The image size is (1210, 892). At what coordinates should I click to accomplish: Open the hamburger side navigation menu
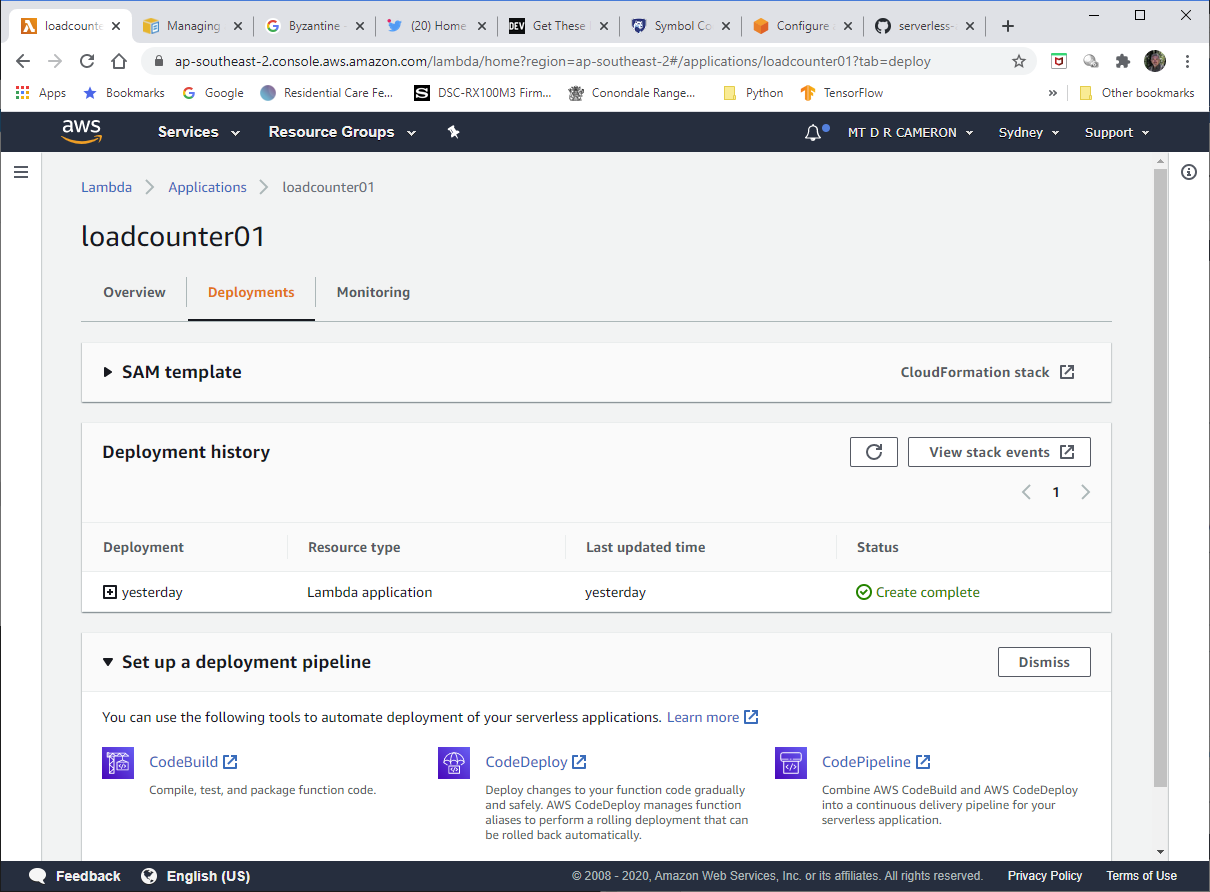[20, 172]
